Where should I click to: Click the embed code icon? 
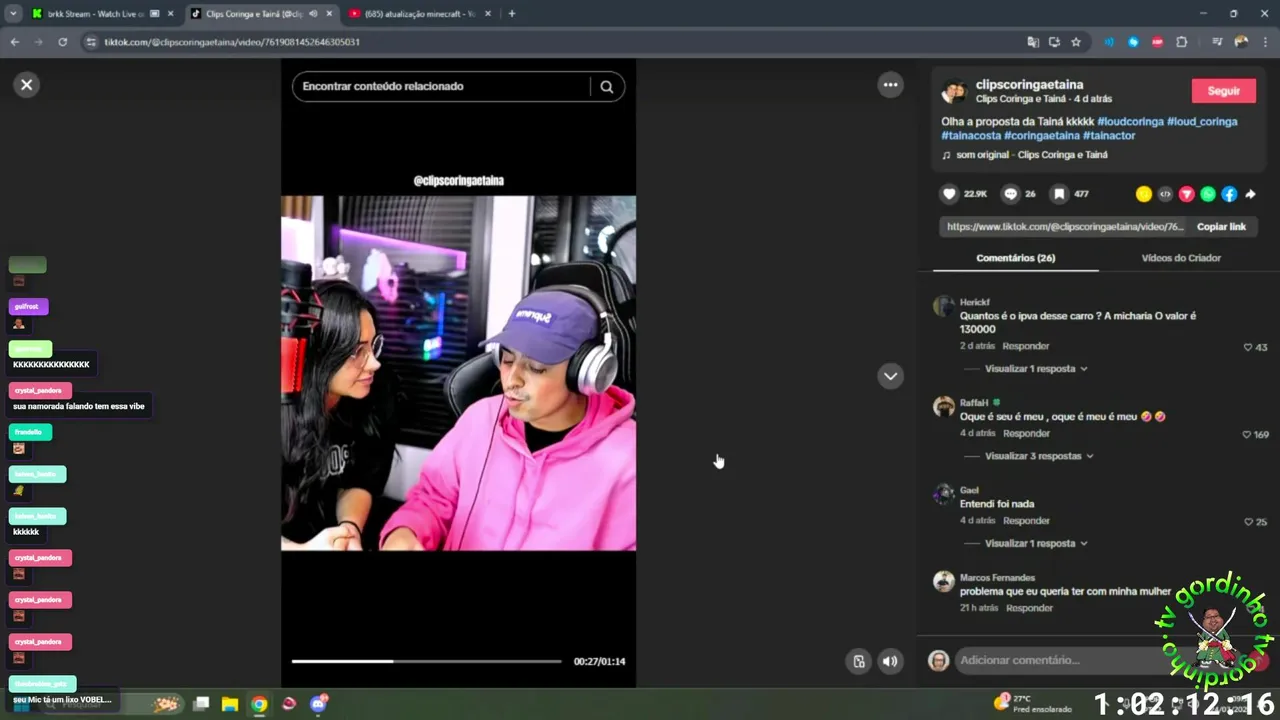pos(1165,194)
